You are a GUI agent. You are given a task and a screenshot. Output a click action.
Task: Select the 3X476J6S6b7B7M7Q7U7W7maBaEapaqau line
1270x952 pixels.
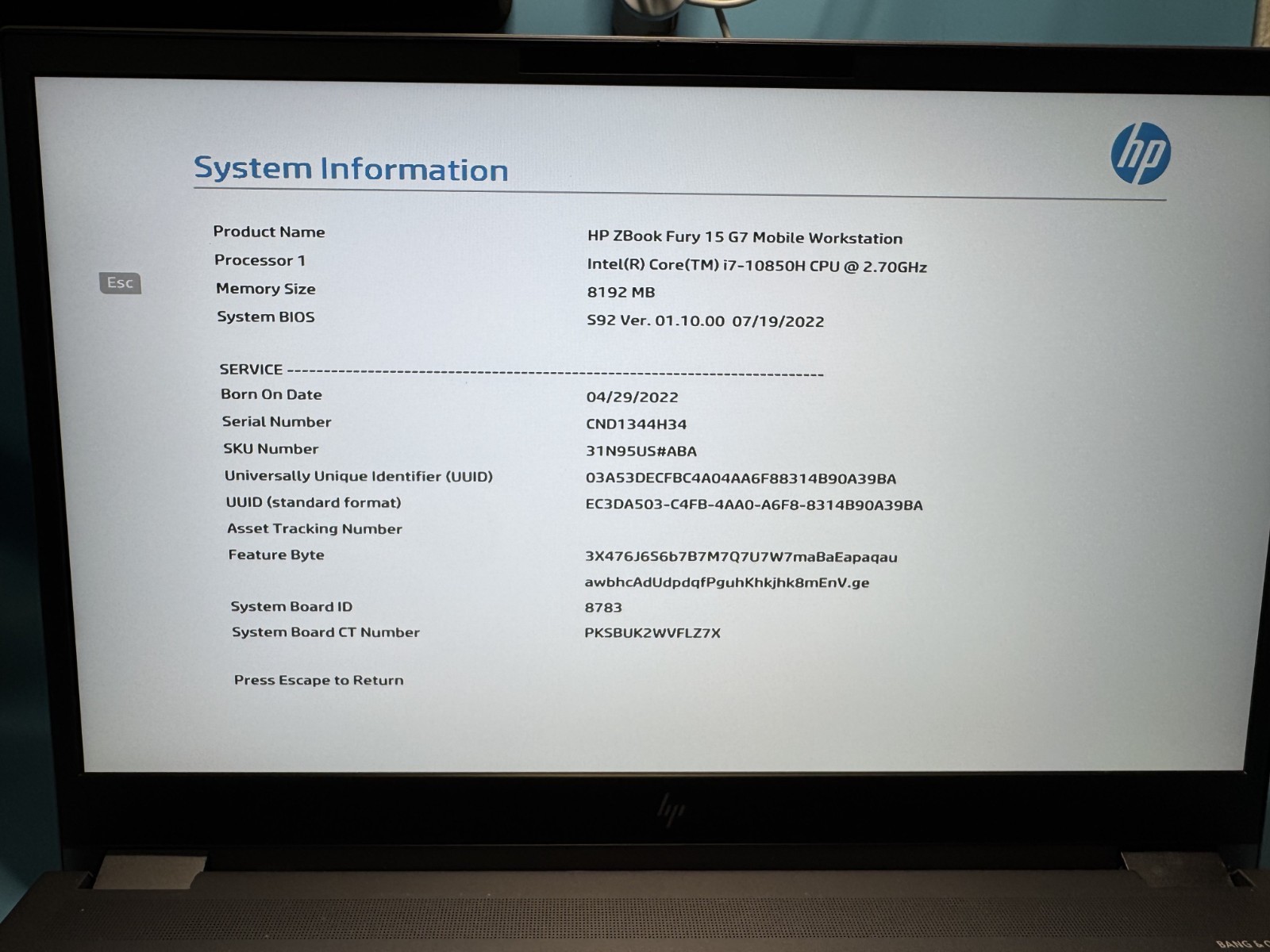tap(741, 557)
